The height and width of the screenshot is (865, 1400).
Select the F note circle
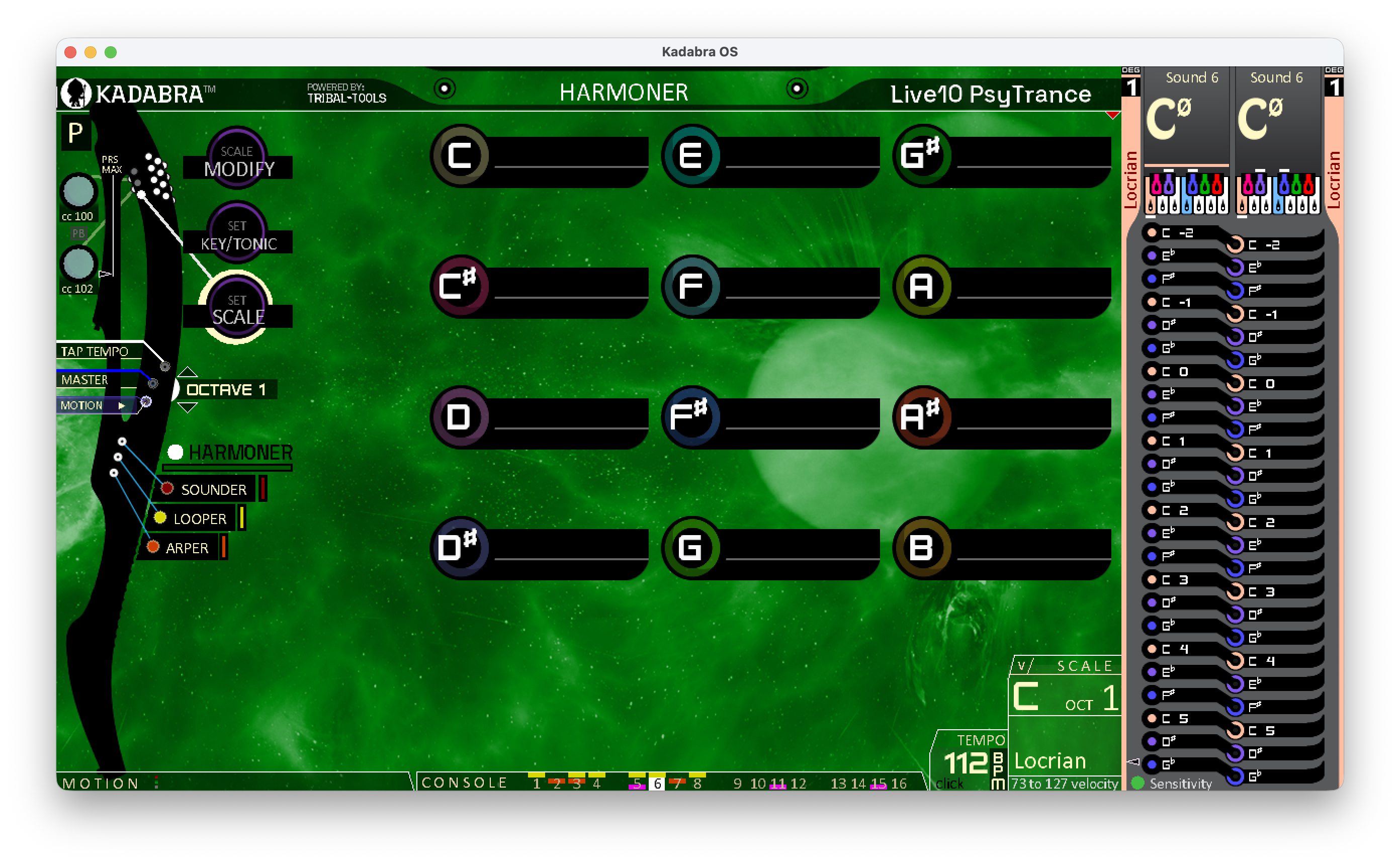tap(691, 286)
